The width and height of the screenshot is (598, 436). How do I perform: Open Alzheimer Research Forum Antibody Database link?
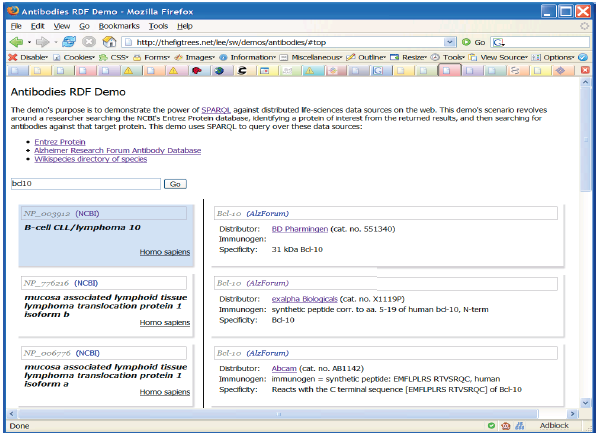click(117, 150)
